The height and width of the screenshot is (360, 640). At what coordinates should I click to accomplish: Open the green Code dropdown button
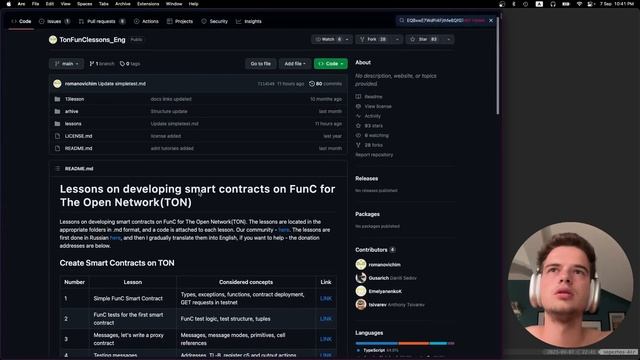pos(331,64)
